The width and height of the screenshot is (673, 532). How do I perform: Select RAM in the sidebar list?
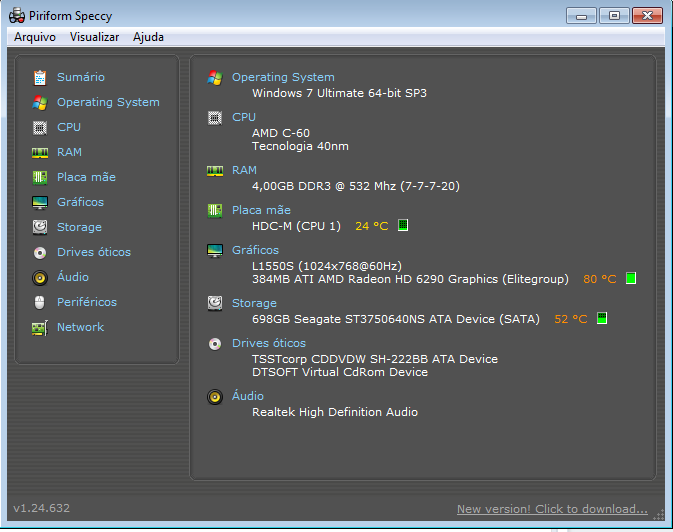(x=70, y=152)
